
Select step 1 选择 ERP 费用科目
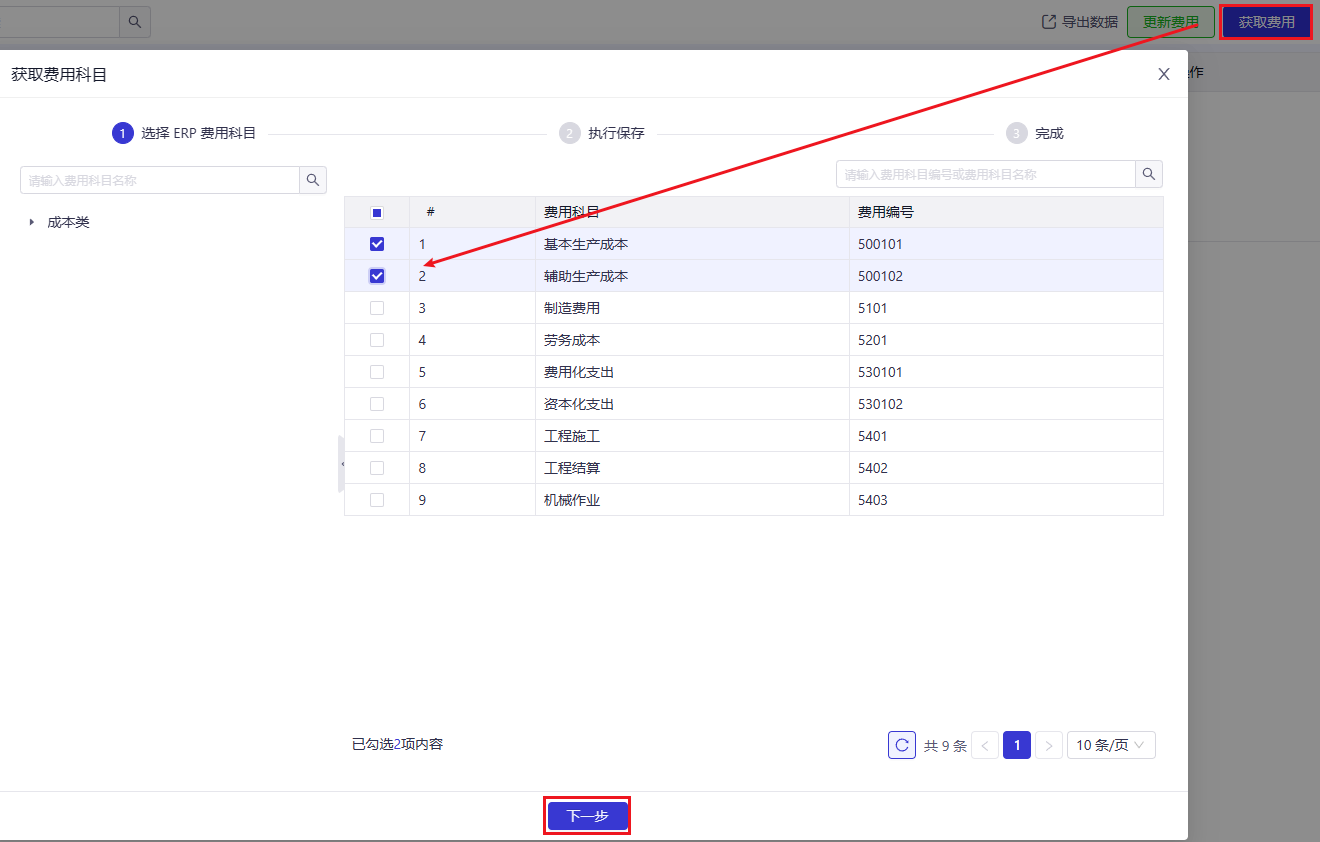(x=185, y=133)
